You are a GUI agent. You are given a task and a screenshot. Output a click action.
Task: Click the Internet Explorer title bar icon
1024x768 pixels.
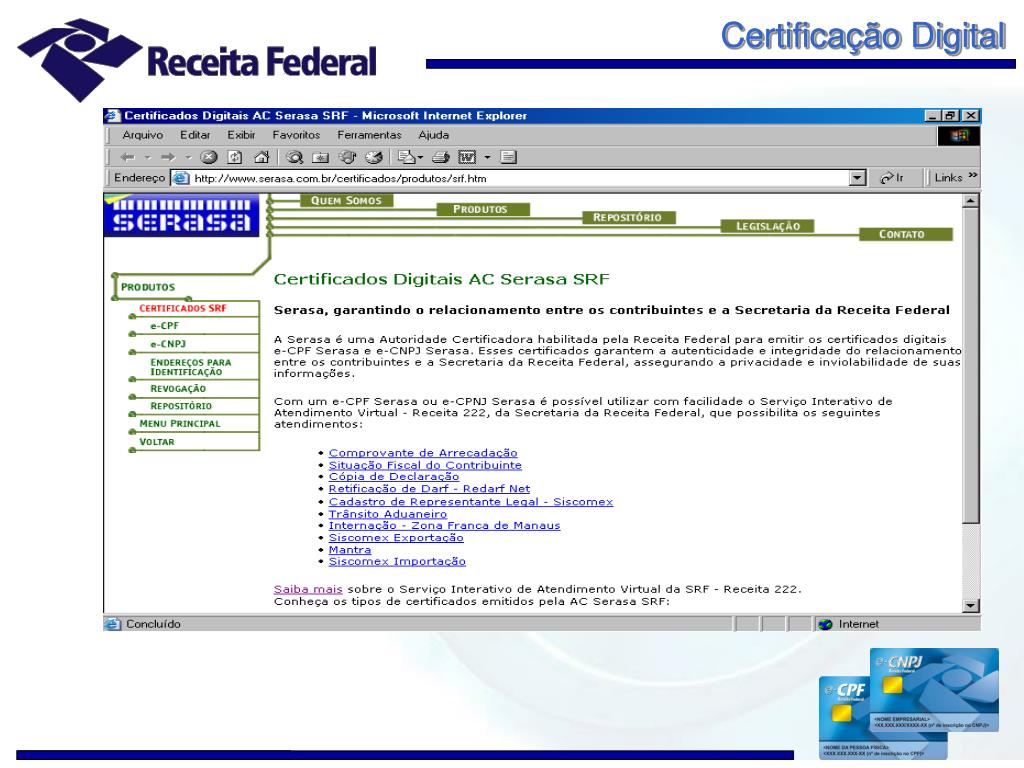113,116
